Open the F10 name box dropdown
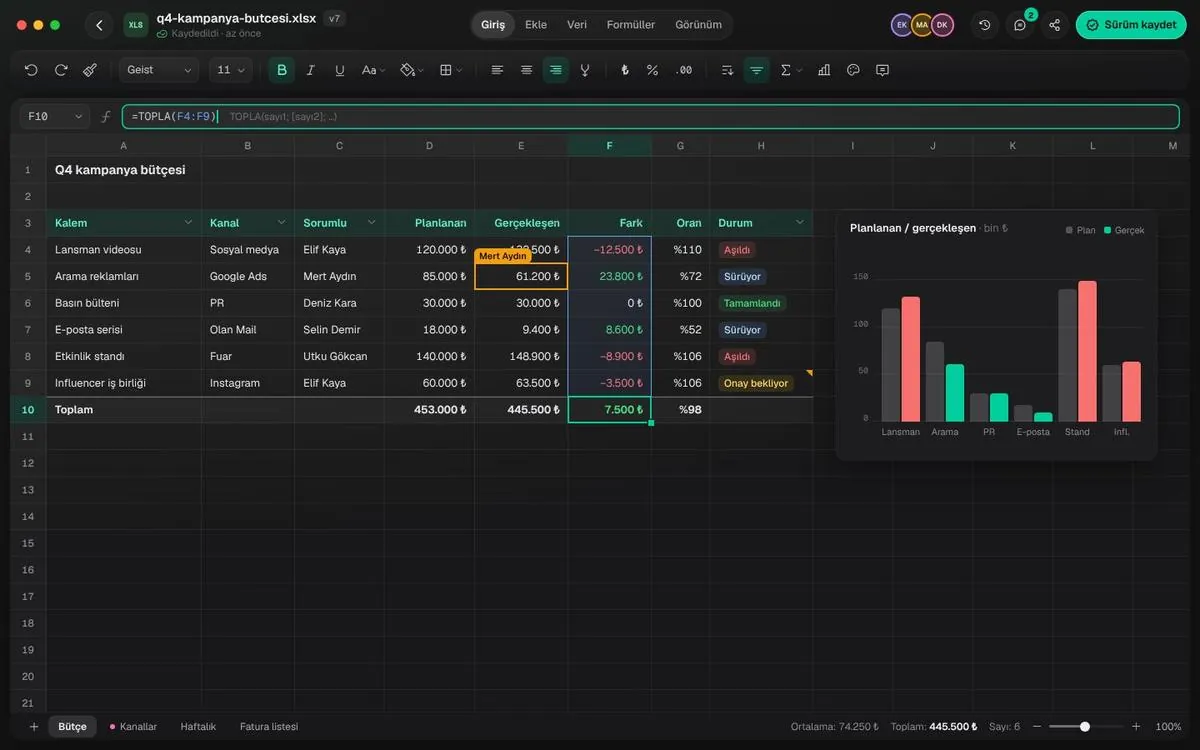Image resolution: width=1200 pixels, height=750 pixels. tap(55, 116)
